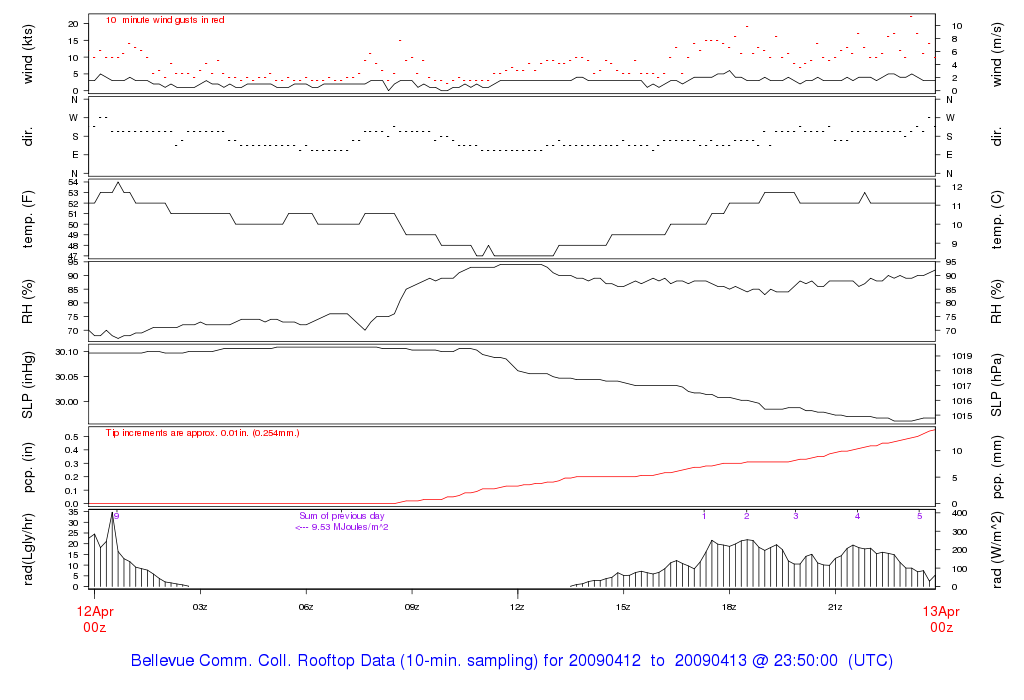The width and height of the screenshot is (1024, 700).
Task: Select the "1015" hPa tick label
Action: [x=962, y=417]
